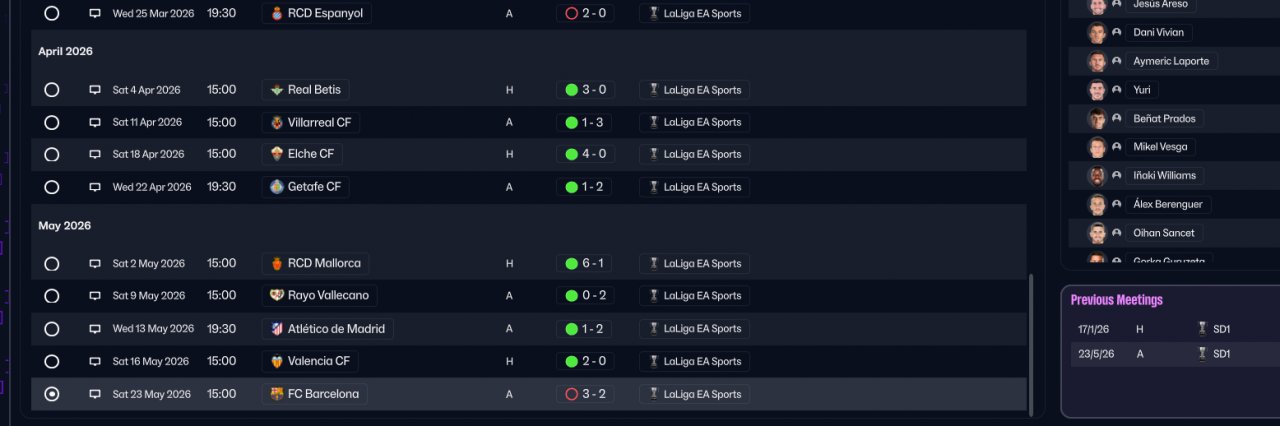Click Iñaki Williams player portrait
This screenshot has height=426, width=1280.
click(x=1097, y=176)
